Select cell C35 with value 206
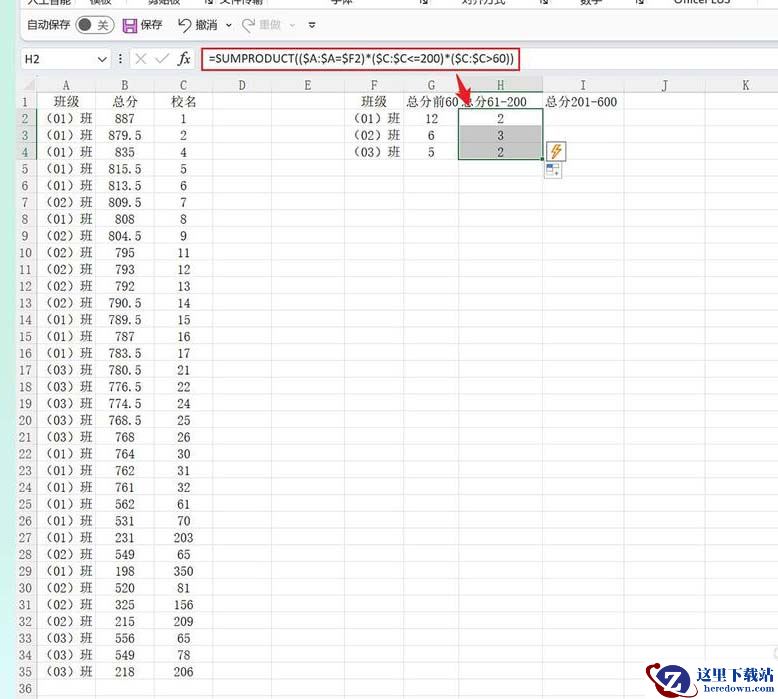 [x=183, y=671]
